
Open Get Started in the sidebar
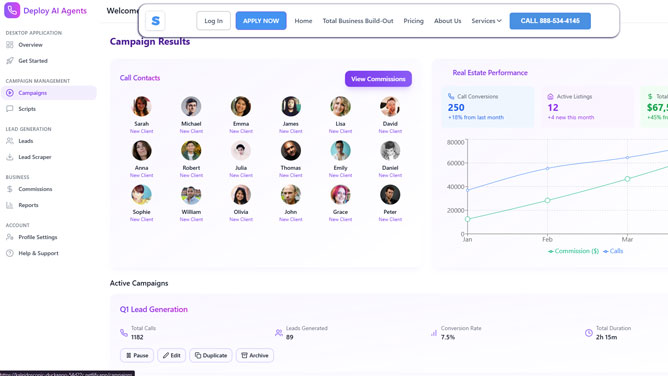coord(49,61)
